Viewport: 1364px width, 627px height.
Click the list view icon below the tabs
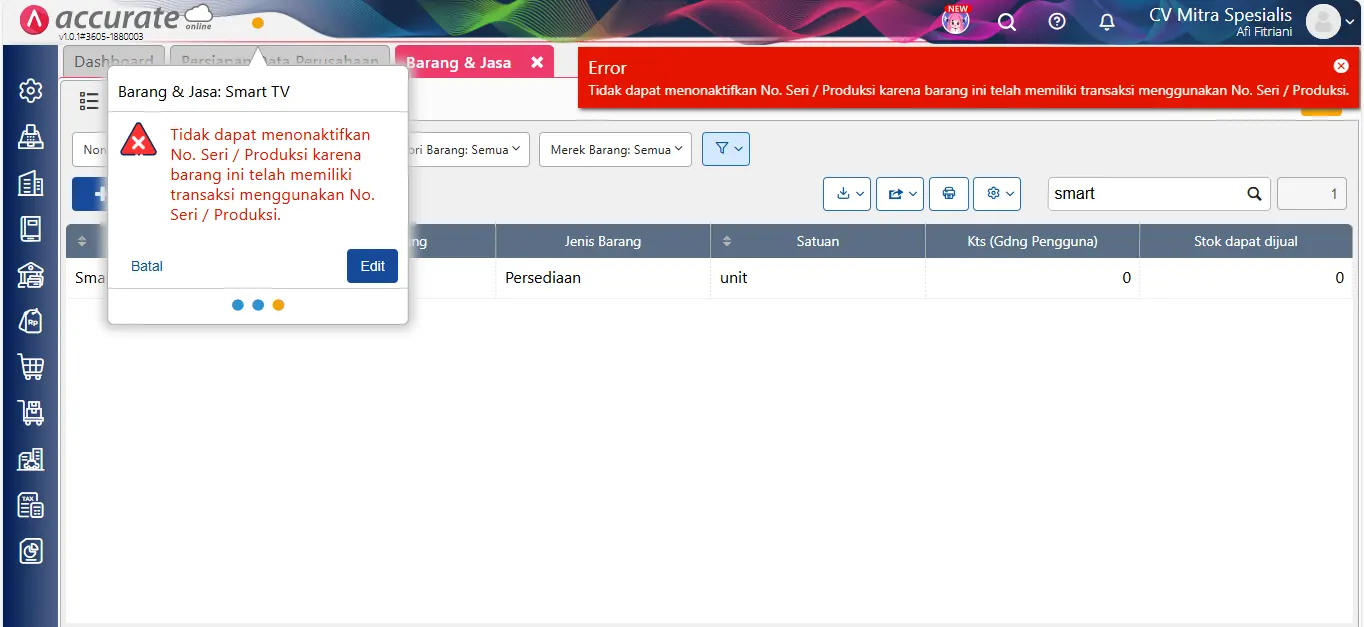pos(88,100)
